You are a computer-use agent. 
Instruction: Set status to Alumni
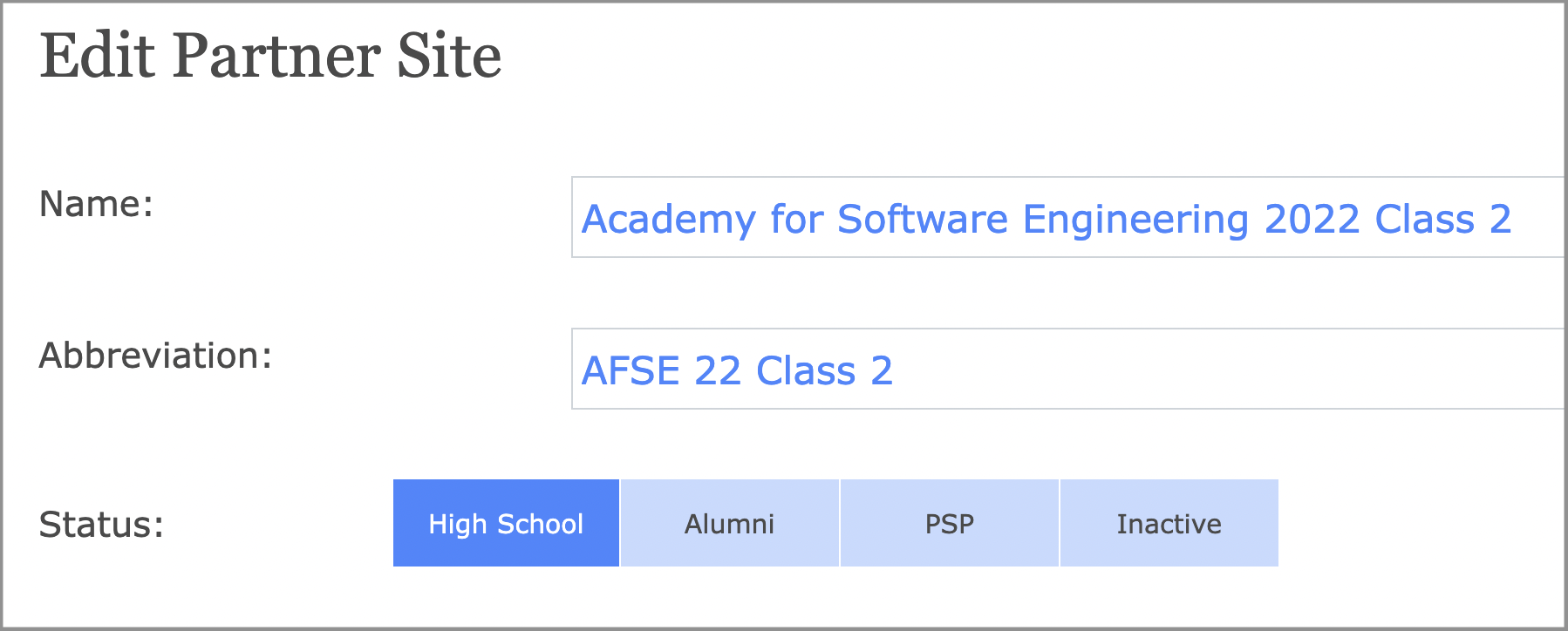pos(729,523)
